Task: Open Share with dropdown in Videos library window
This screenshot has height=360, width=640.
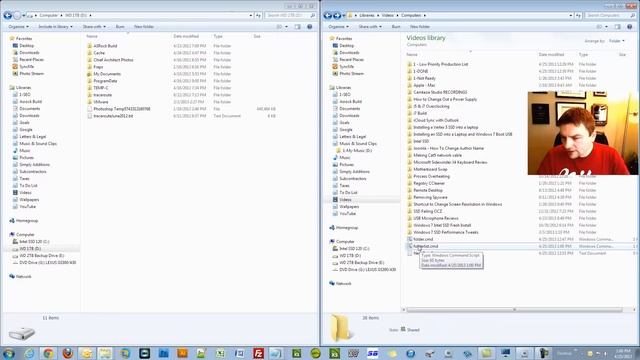Action: (x=370, y=27)
